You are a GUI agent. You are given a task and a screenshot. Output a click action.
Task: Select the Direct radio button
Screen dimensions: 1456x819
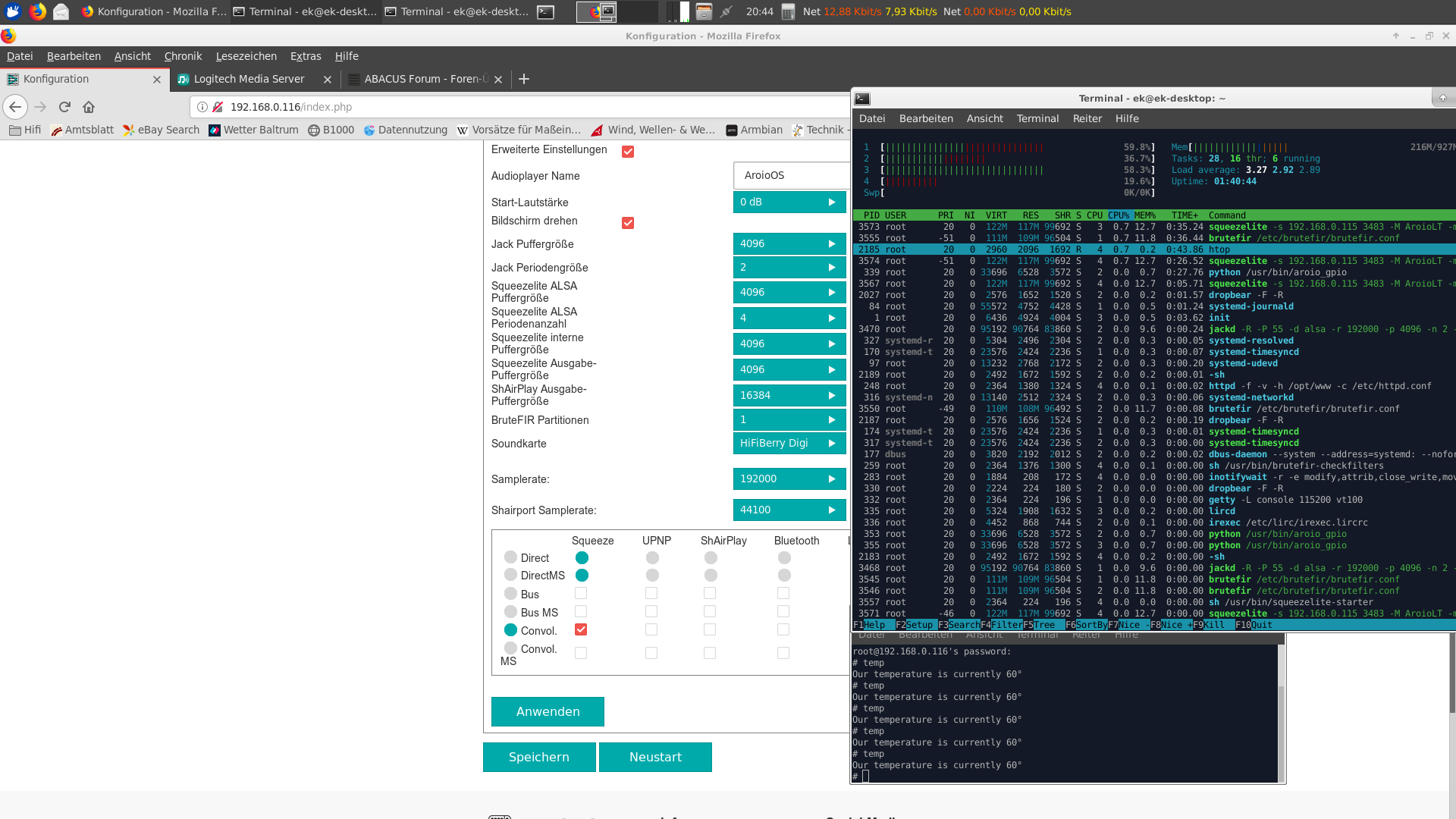pyautogui.click(x=510, y=557)
